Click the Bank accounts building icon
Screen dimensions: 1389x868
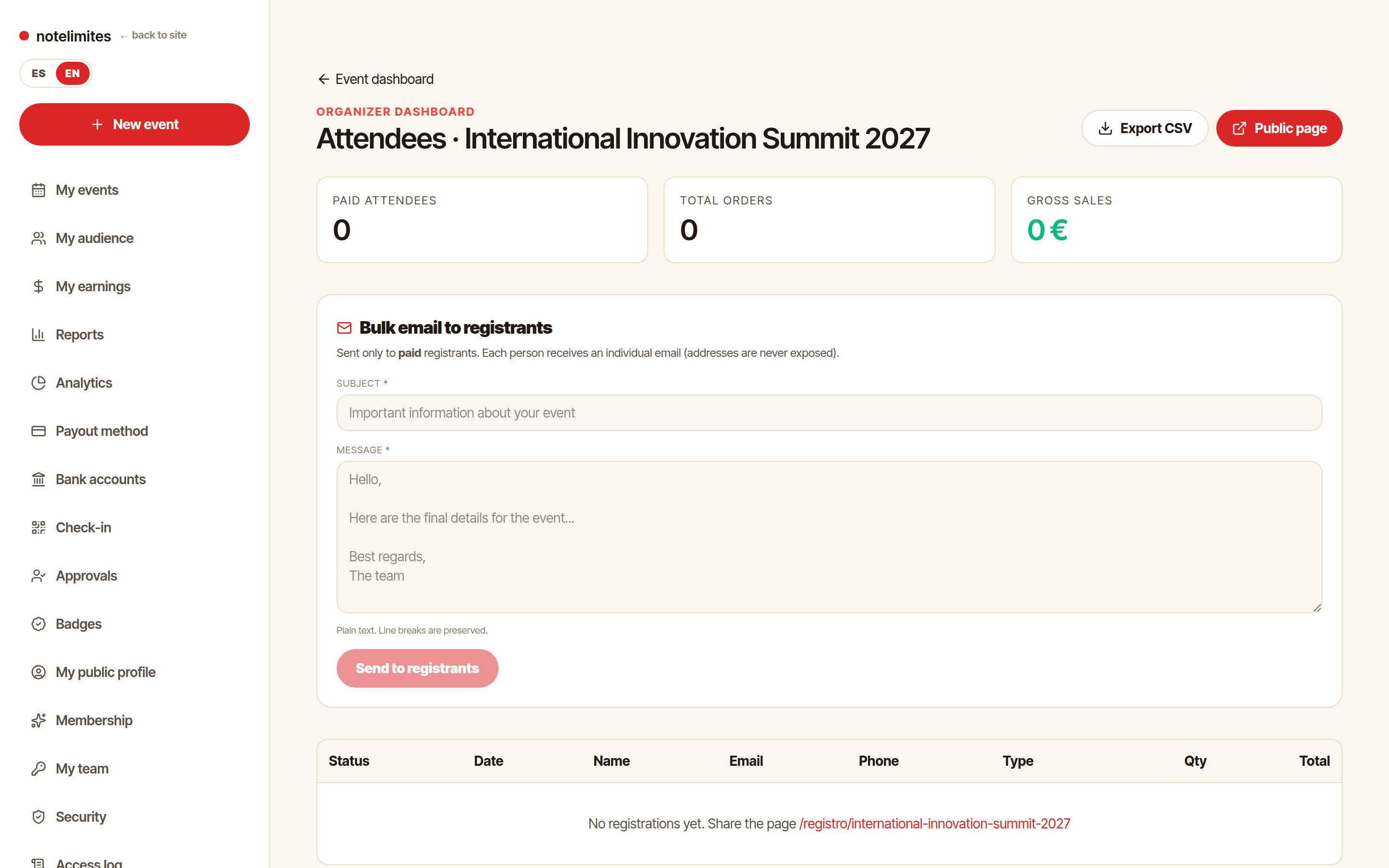pyautogui.click(x=39, y=479)
